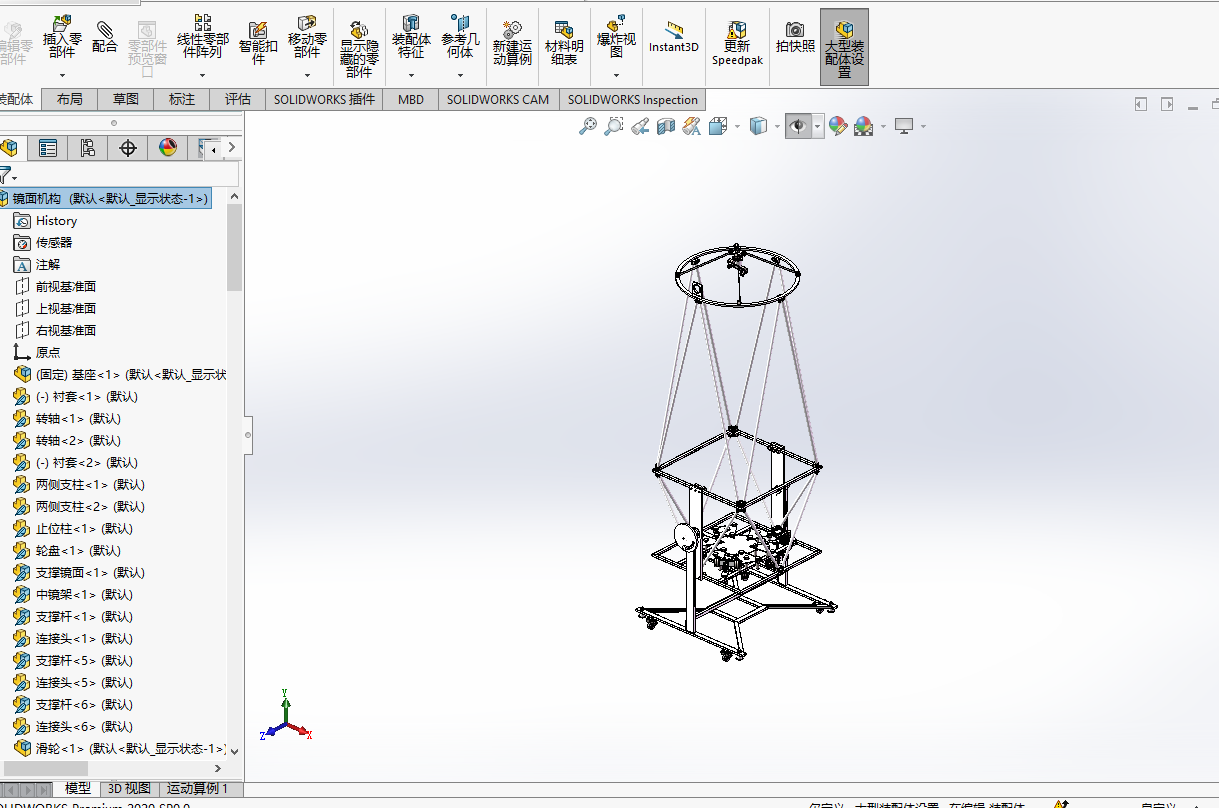Click the 插入零部件 (Insert Components) tool
The image size is (1219, 808).
[62, 37]
